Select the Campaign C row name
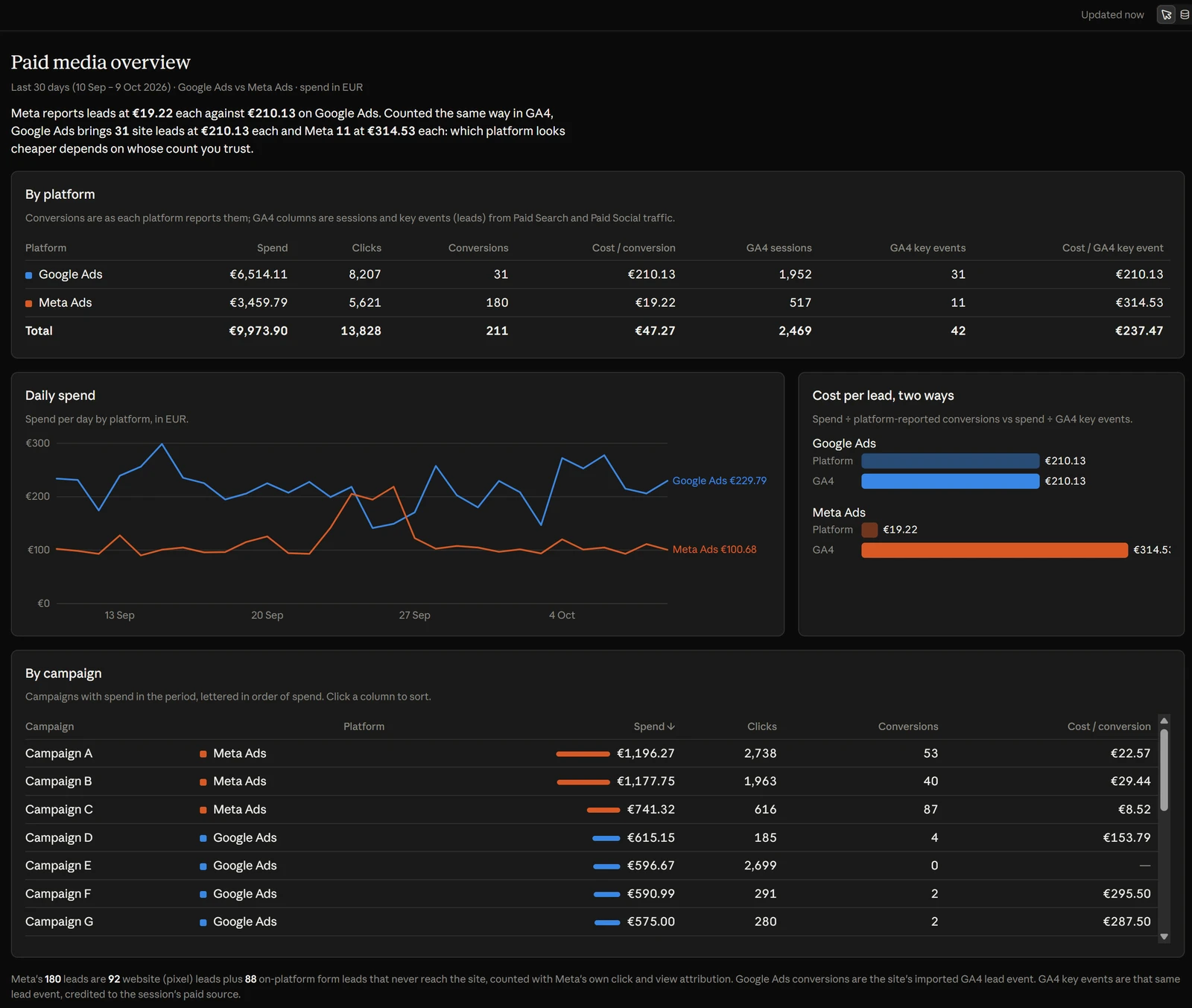The height and width of the screenshot is (1008, 1192). tap(59, 809)
